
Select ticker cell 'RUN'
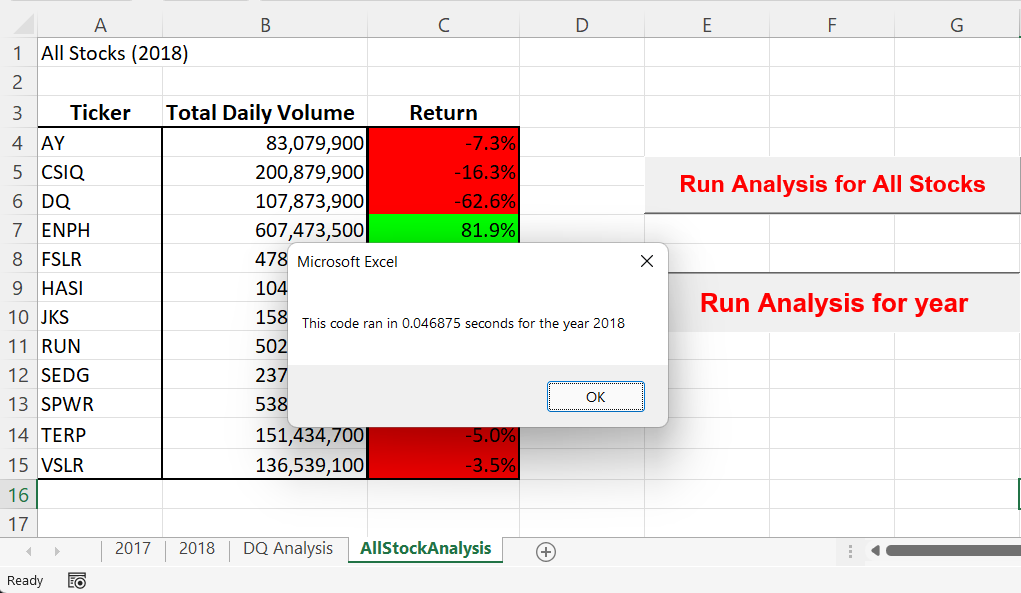click(100, 346)
